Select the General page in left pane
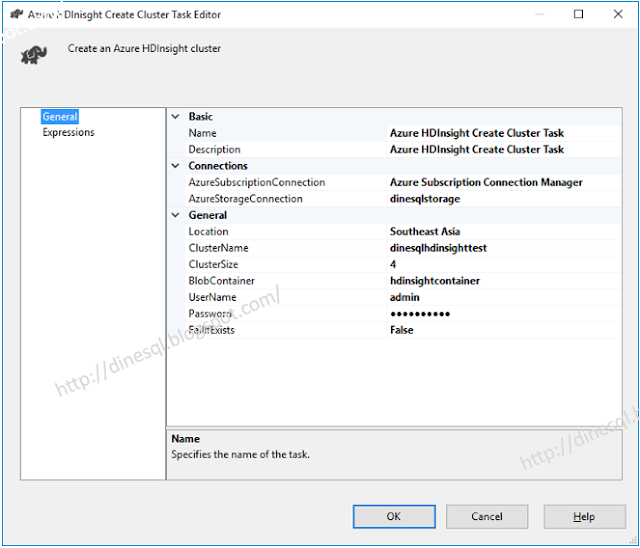 [60, 117]
